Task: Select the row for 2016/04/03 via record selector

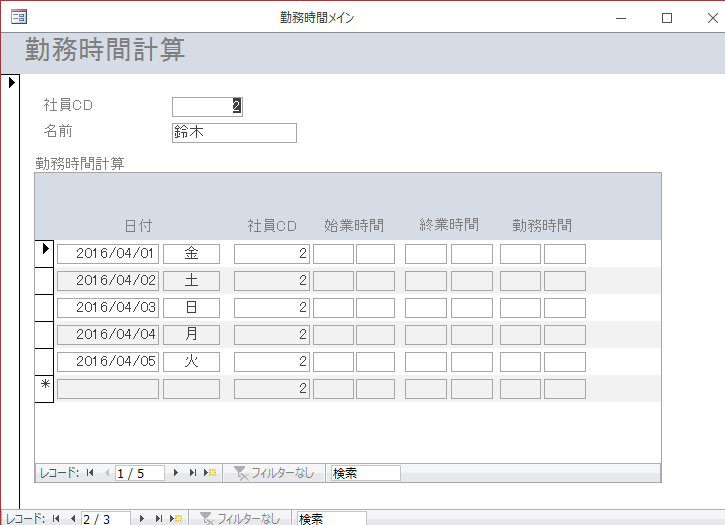Action: pyautogui.click(x=44, y=308)
